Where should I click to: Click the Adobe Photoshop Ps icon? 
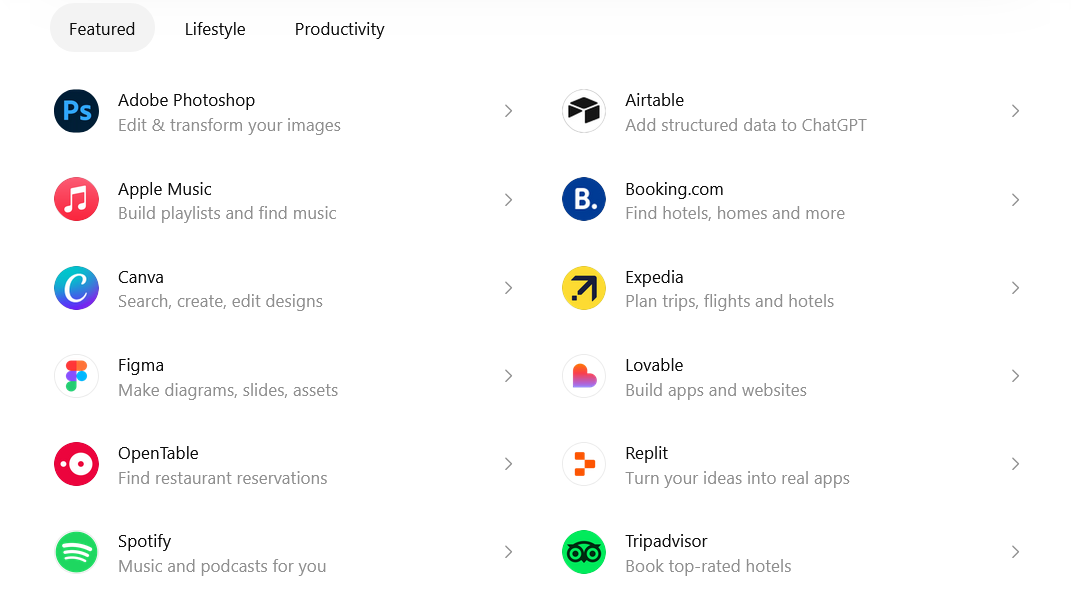pos(76,111)
